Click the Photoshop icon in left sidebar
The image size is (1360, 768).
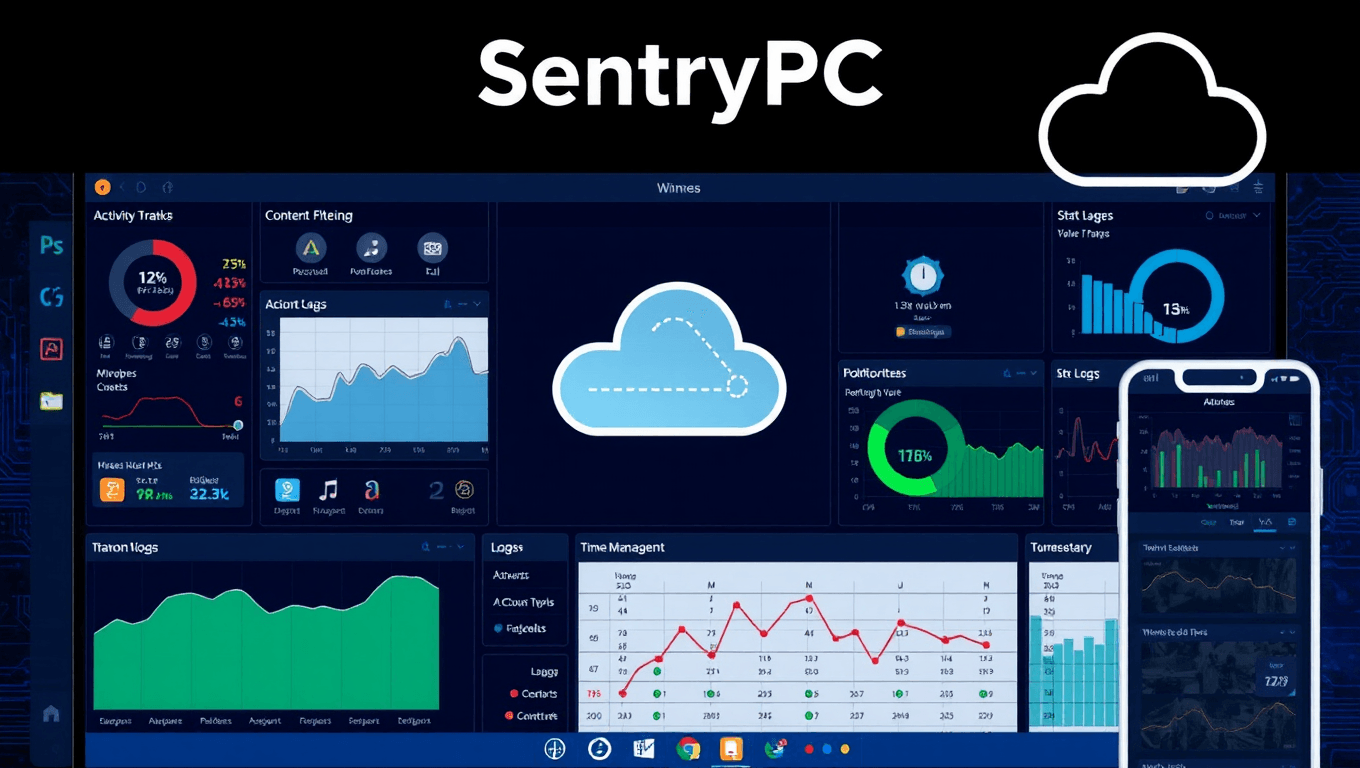coord(51,245)
